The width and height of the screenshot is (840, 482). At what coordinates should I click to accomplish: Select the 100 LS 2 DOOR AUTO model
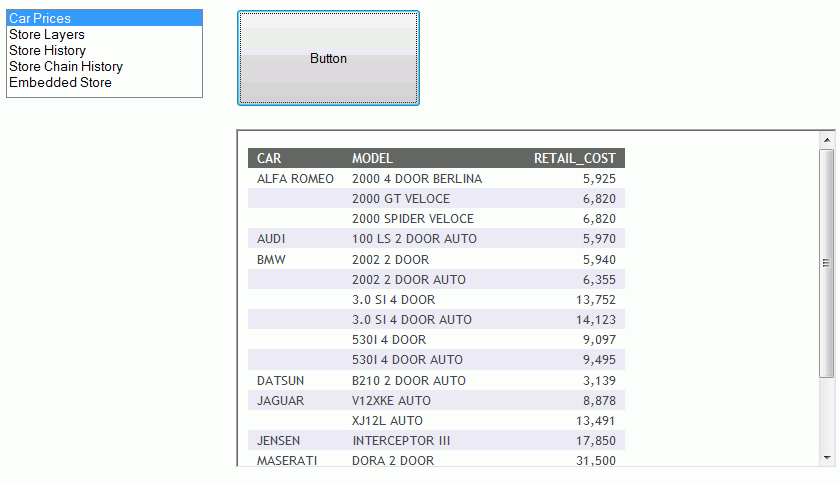[x=414, y=239]
